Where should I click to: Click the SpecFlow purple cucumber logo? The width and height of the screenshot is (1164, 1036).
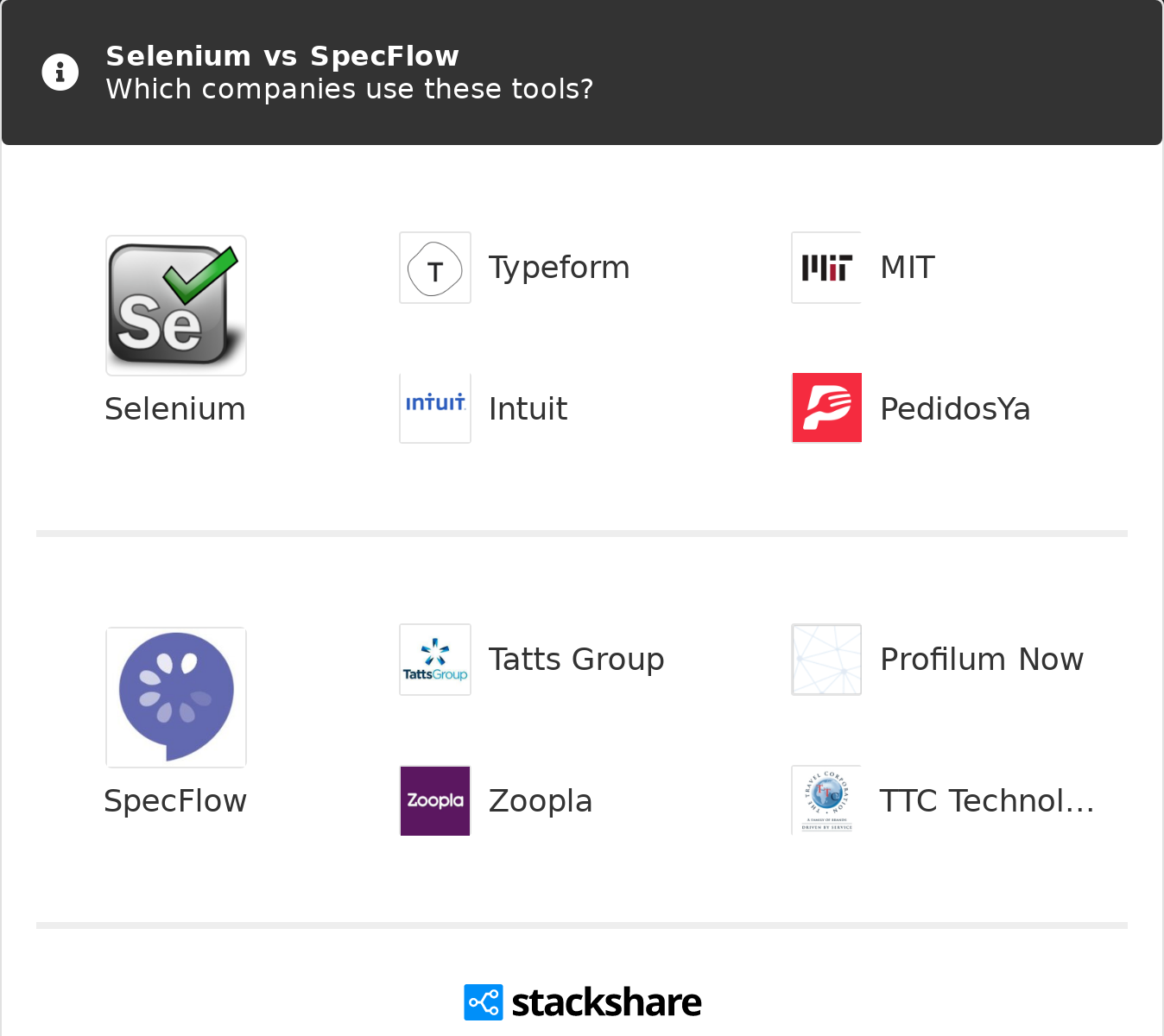[x=176, y=698]
